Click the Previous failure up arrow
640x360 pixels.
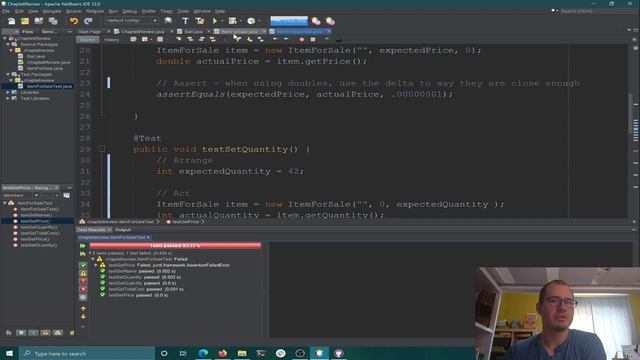[83, 309]
